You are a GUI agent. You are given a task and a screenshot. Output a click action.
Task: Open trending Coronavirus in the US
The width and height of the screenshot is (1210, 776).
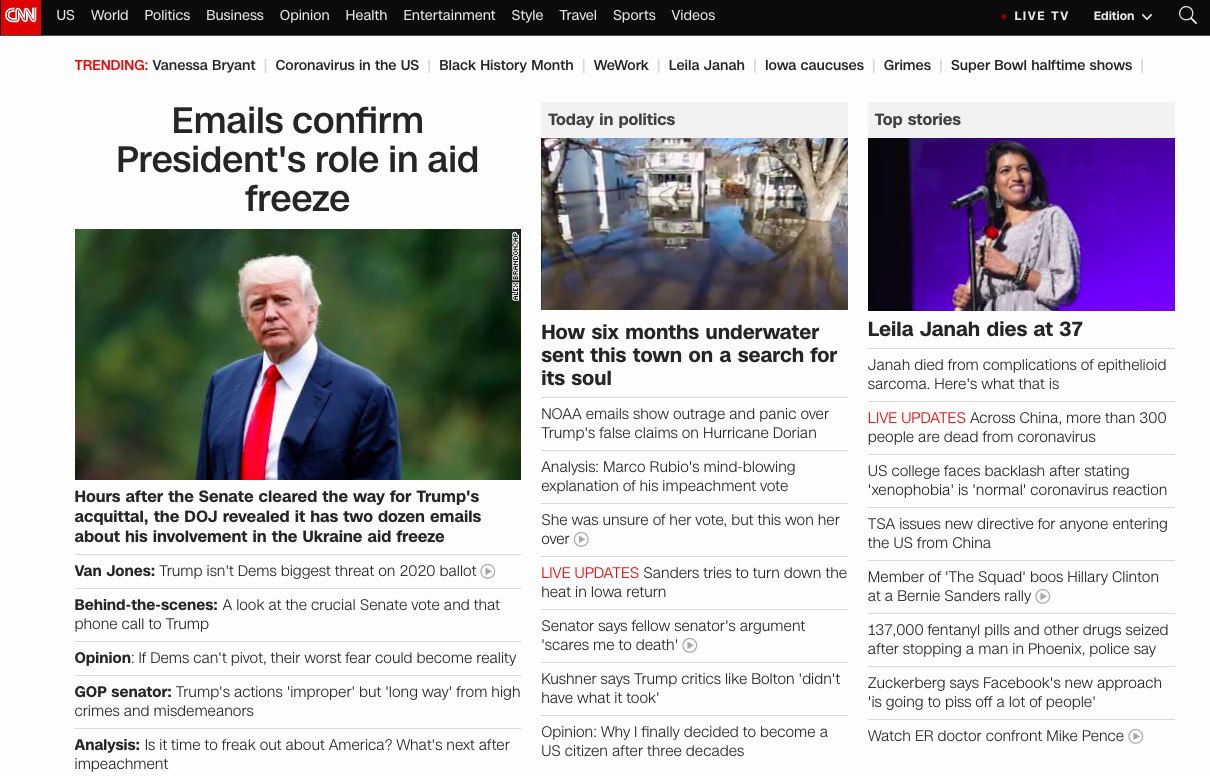(347, 65)
